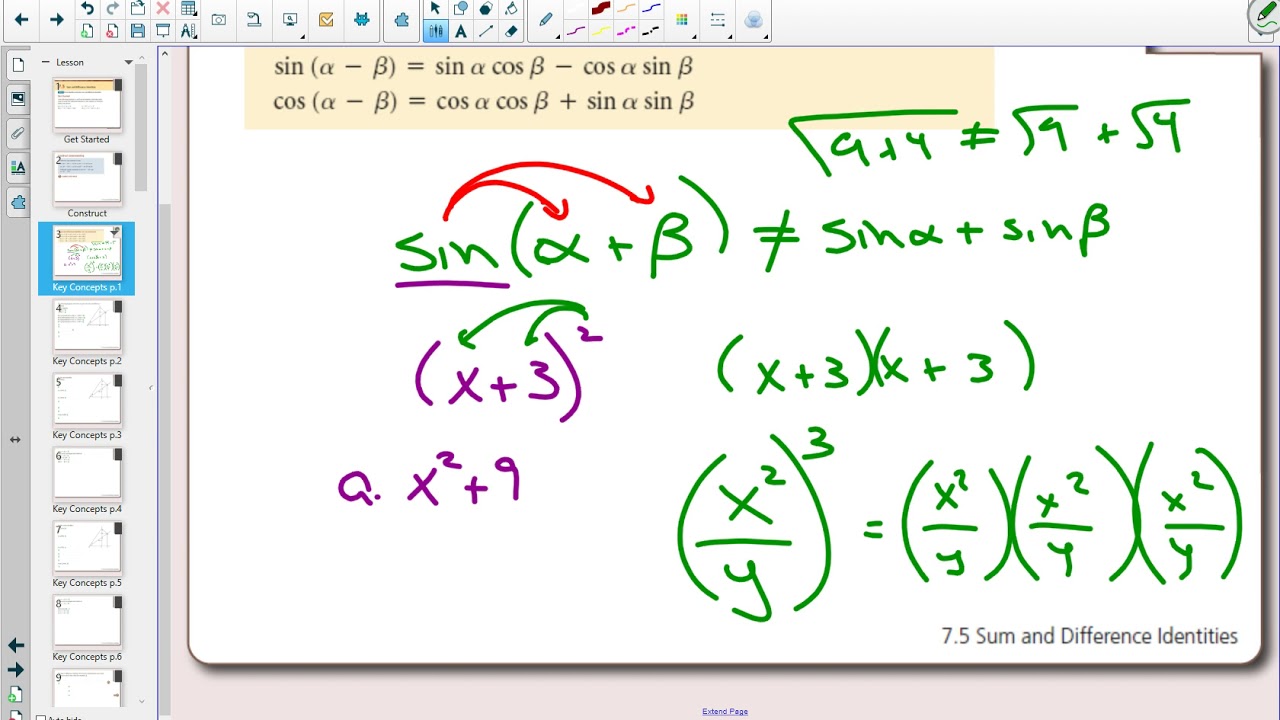Choose the yellow pen style
Image resolution: width=1280 pixels, height=720 pixels.
[600, 31]
